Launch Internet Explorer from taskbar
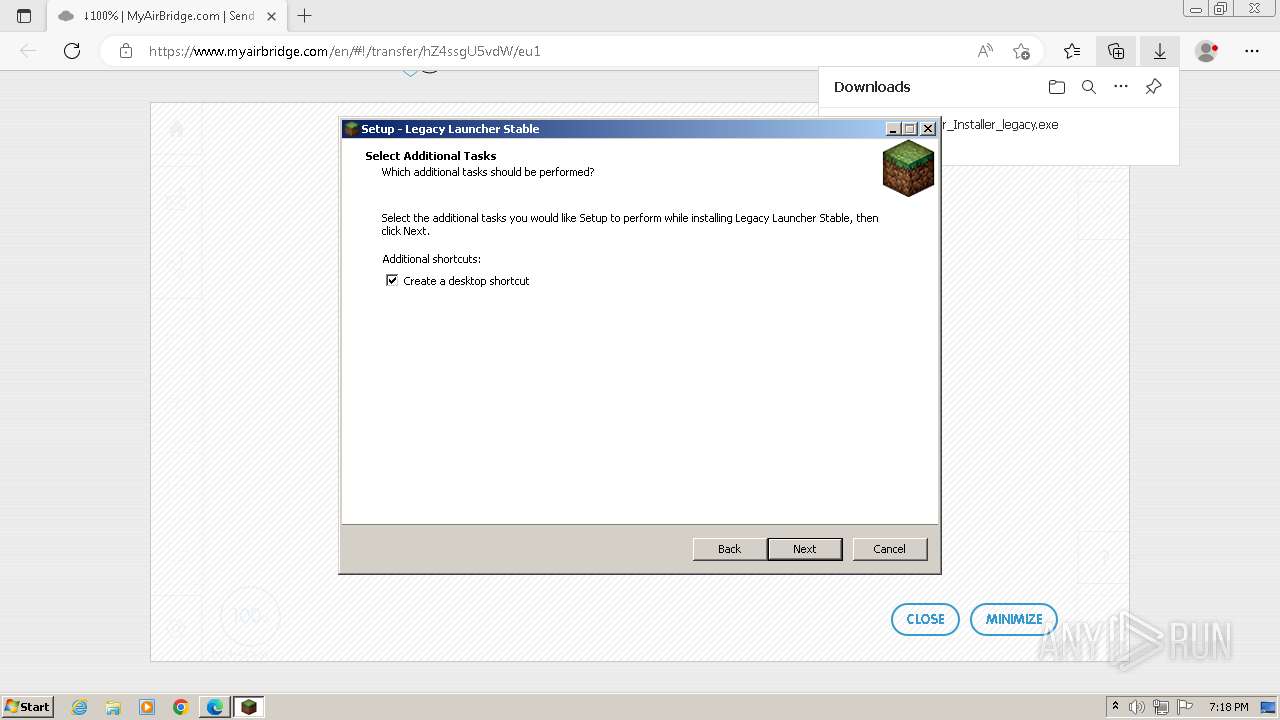The image size is (1280, 720). 80,707
